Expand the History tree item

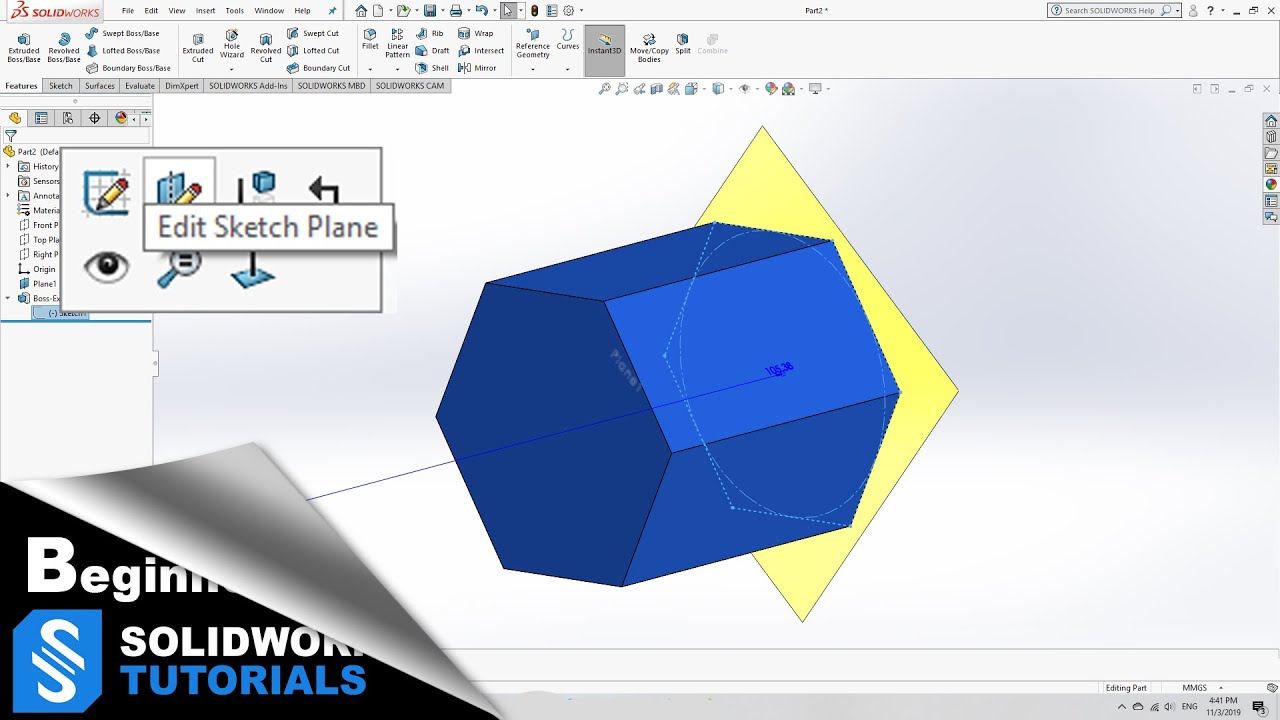(x=9, y=166)
